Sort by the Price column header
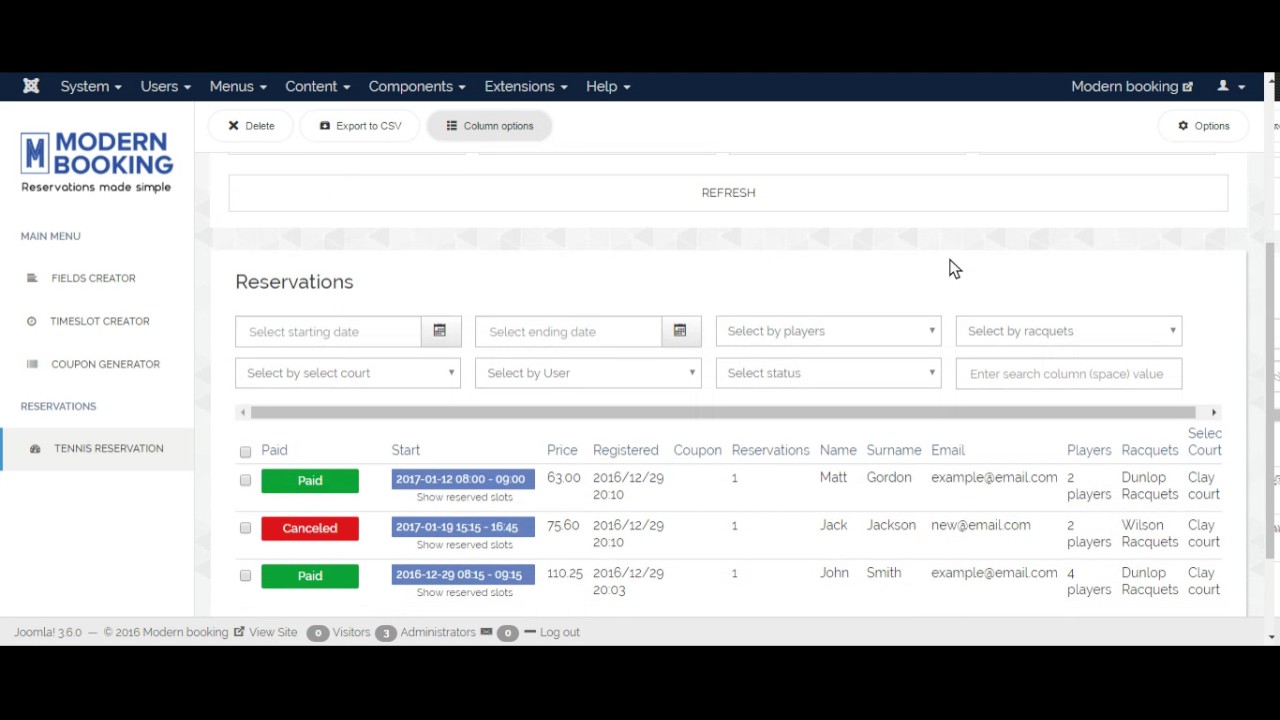The height and width of the screenshot is (720, 1280). [562, 450]
